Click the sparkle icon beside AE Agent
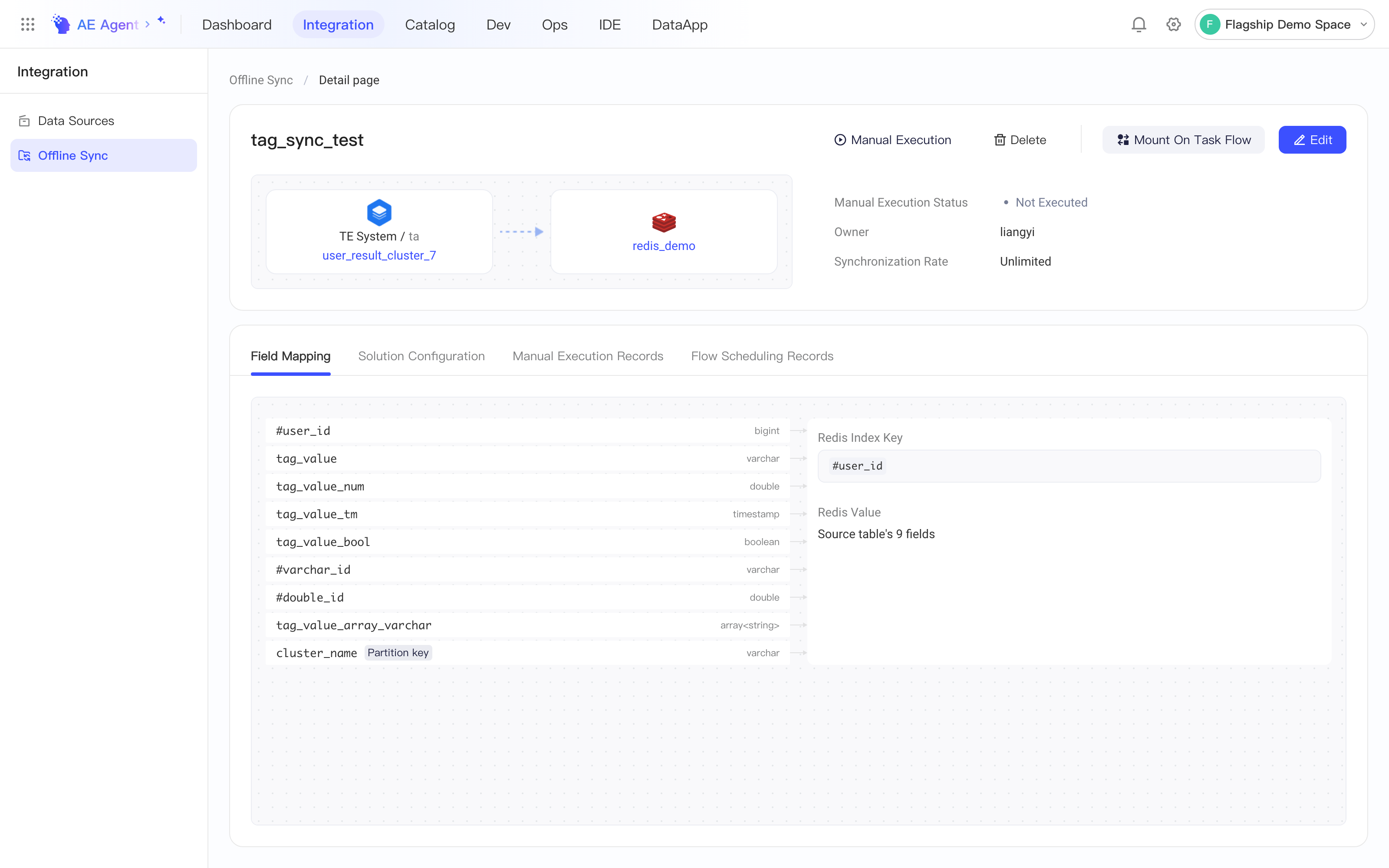The width and height of the screenshot is (1389, 868). point(161,20)
